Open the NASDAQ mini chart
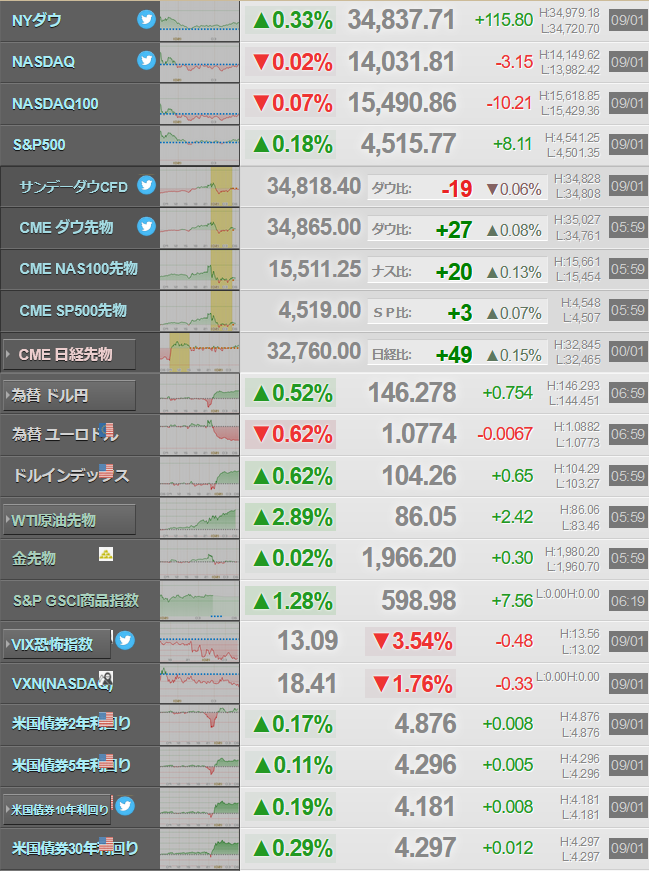Screen dimensions: 649x871 tap(199, 62)
